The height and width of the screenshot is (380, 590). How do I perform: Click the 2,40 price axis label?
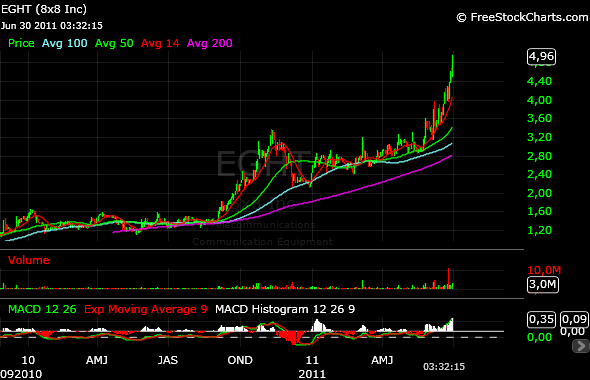tap(539, 174)
